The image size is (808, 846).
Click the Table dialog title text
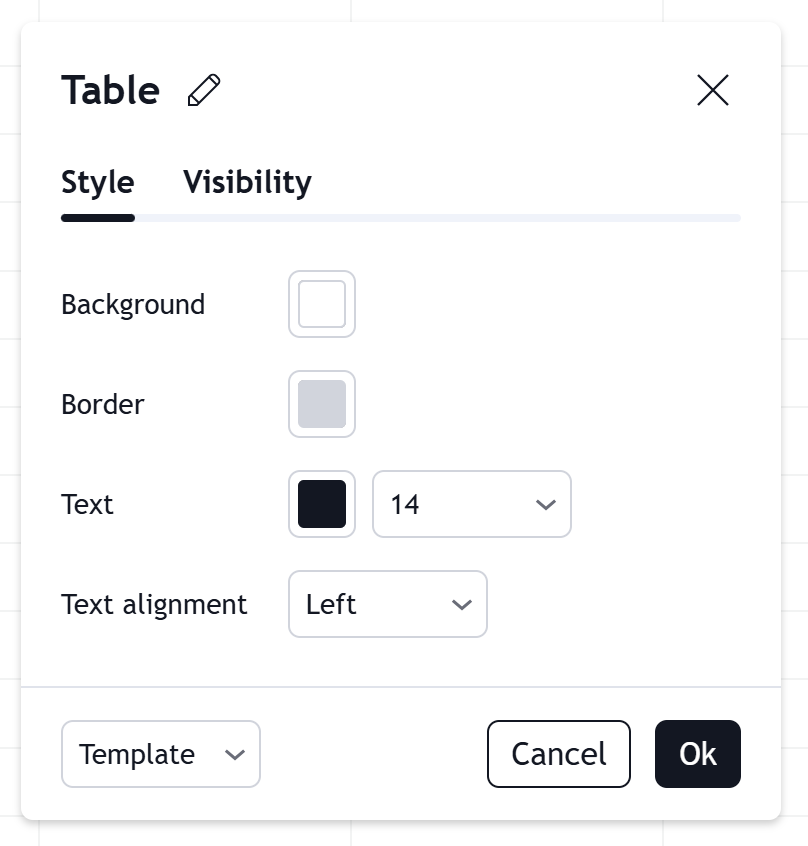tap(110, 90)
